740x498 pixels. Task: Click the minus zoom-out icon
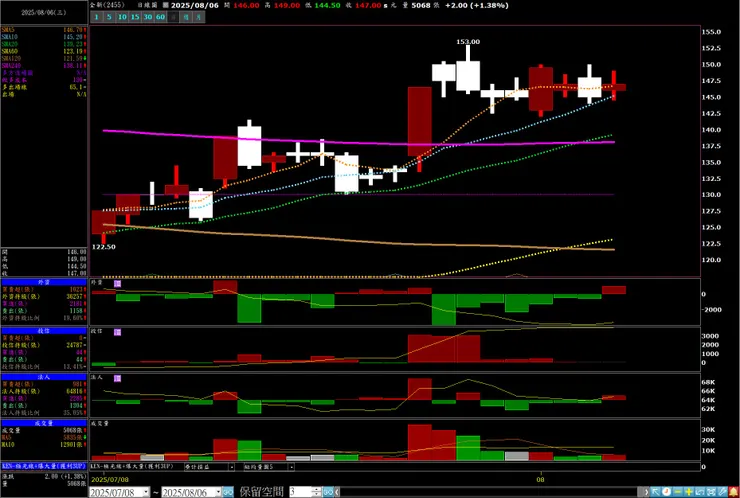pyautogui.click(x=677, y=492)
